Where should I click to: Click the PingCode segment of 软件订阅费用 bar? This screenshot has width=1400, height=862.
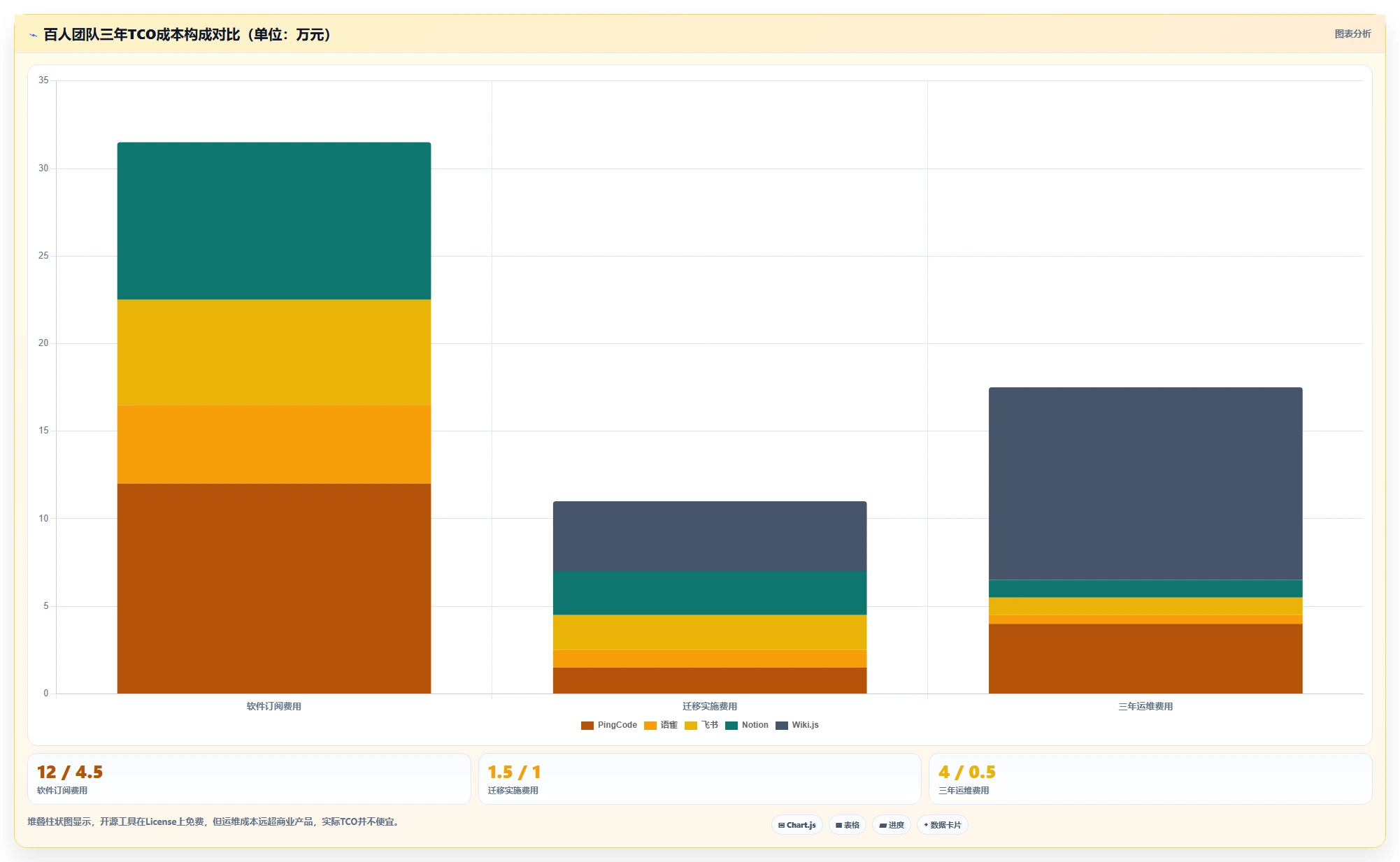tap(274, 589)
